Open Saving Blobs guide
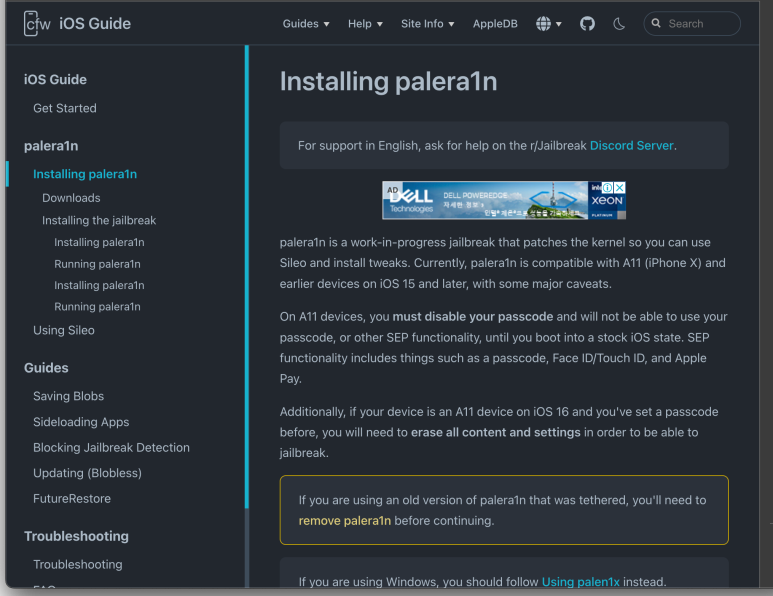 [x=69, y=396]
